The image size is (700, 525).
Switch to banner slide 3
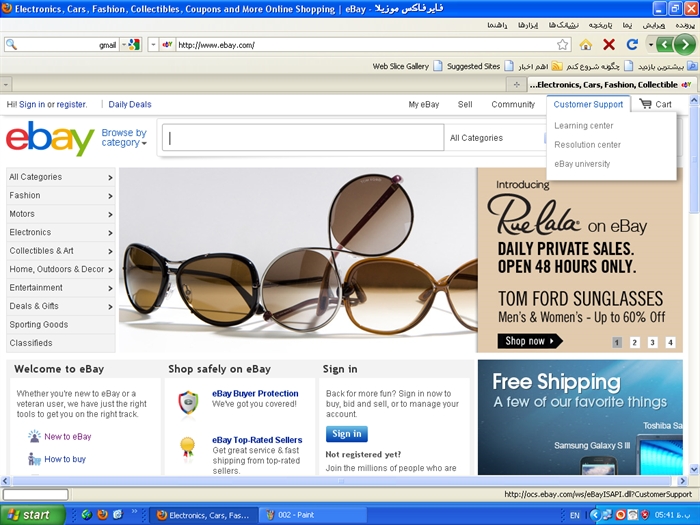pos(652,342)
